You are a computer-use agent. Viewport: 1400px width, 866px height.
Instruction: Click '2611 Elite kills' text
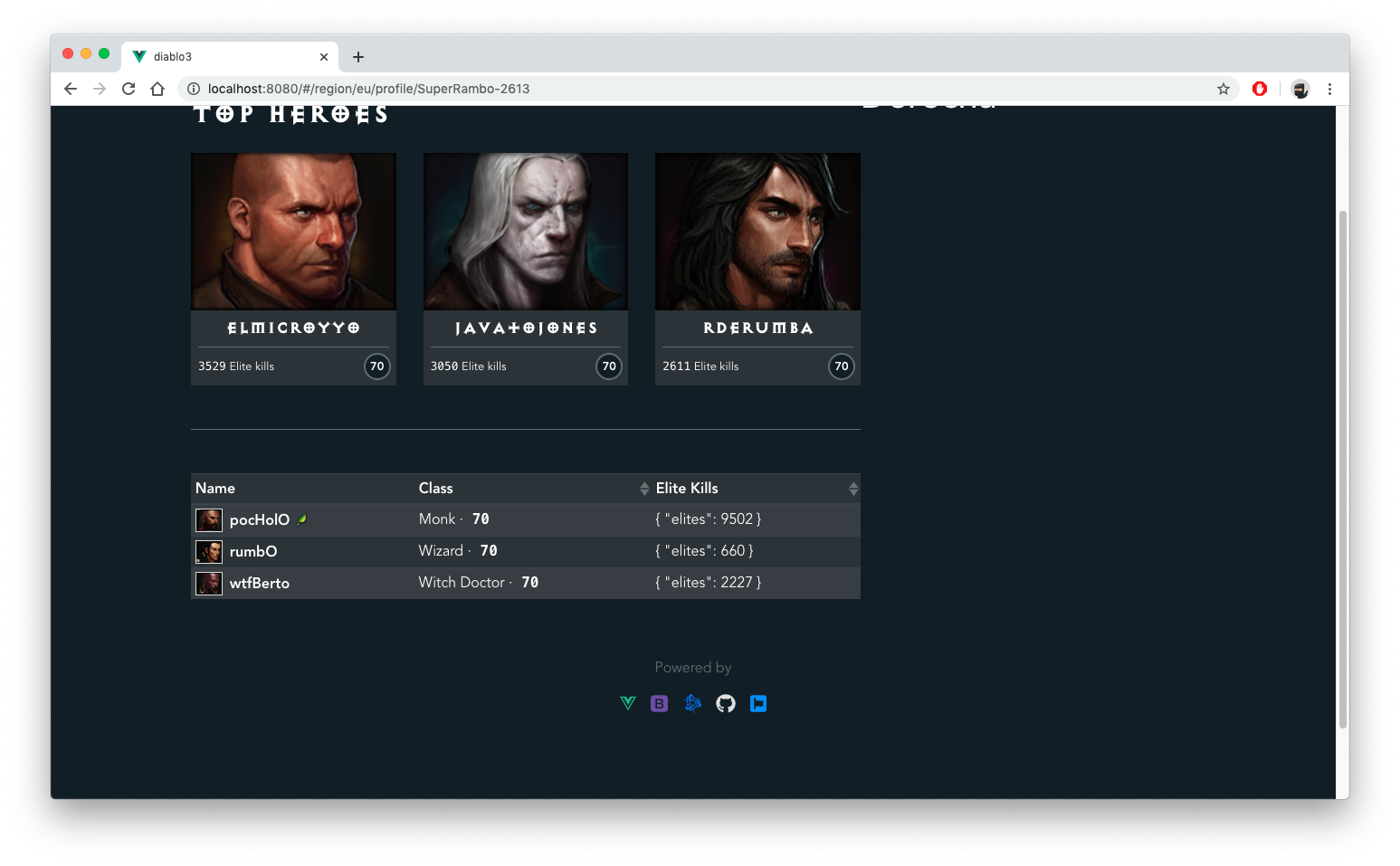(x=700, y=366)
